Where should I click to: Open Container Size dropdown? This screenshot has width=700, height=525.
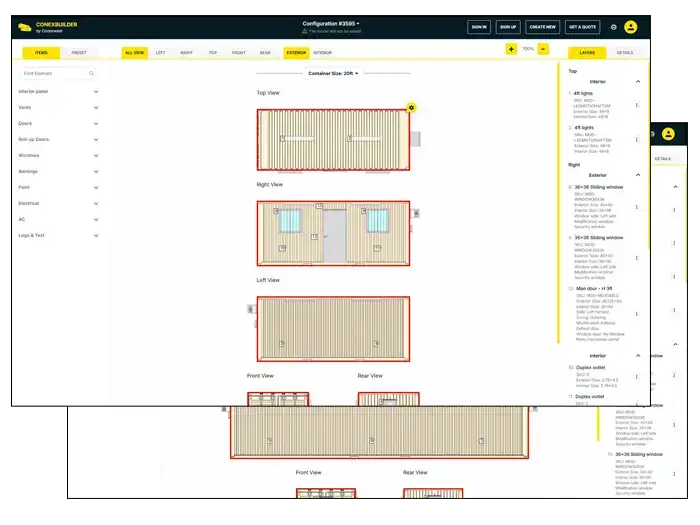(334, 73)
